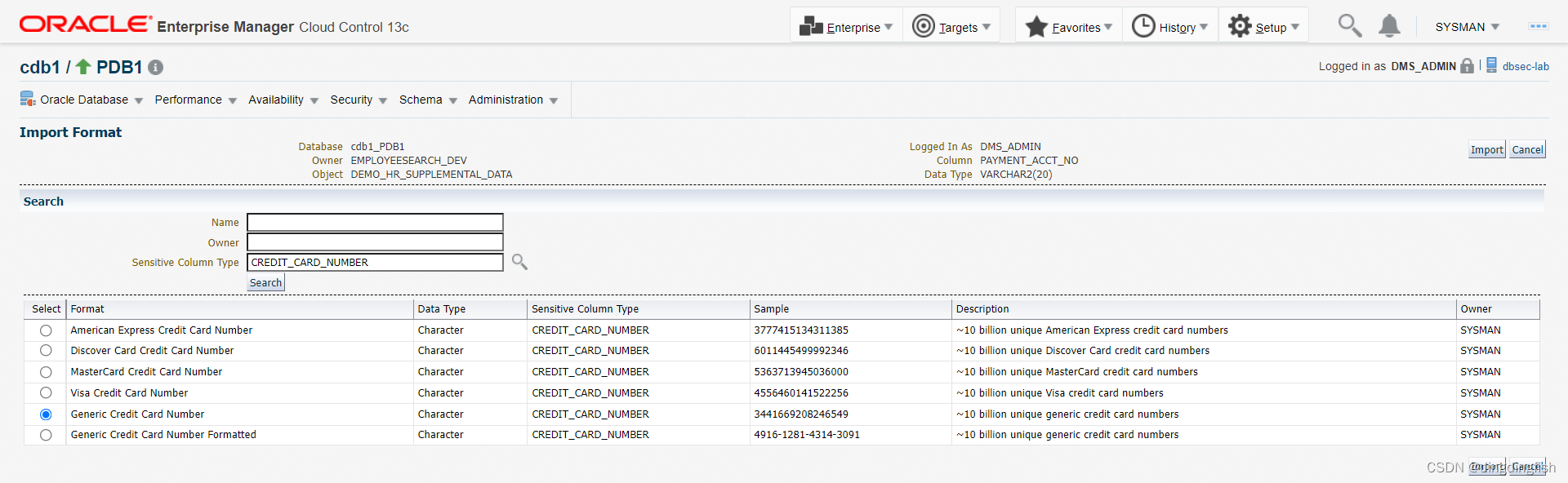Viewport: 1568px width, 483px height.
Task: Open the dbsec-lab host link
Action: click(x=1526, y=66)
